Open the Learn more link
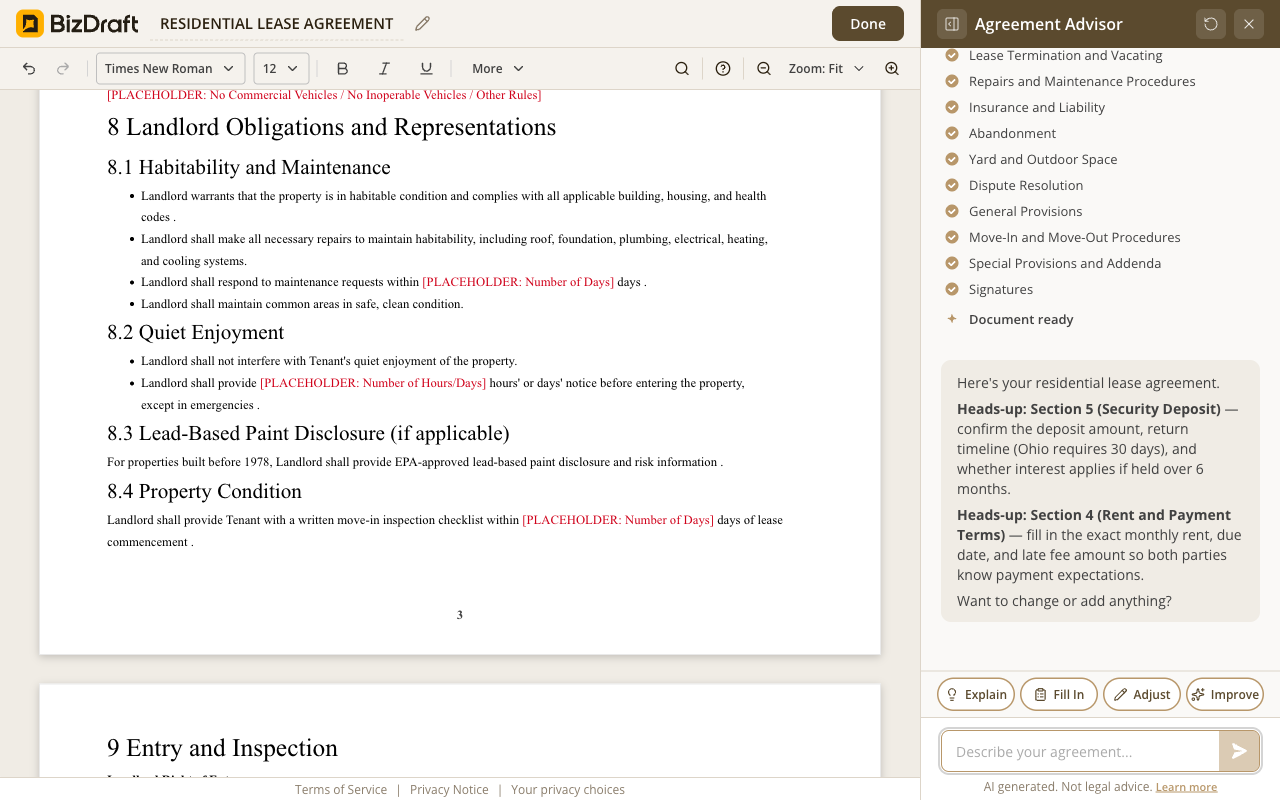 click(x=1186, y=787)
